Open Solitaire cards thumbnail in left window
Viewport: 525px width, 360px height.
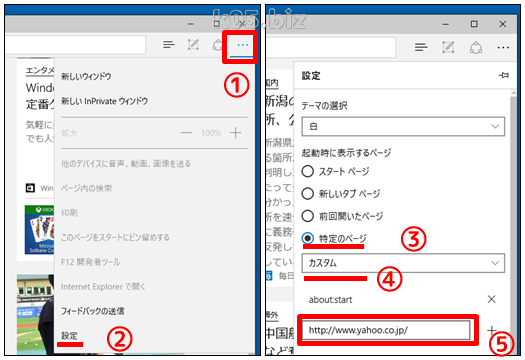point(40,229)
